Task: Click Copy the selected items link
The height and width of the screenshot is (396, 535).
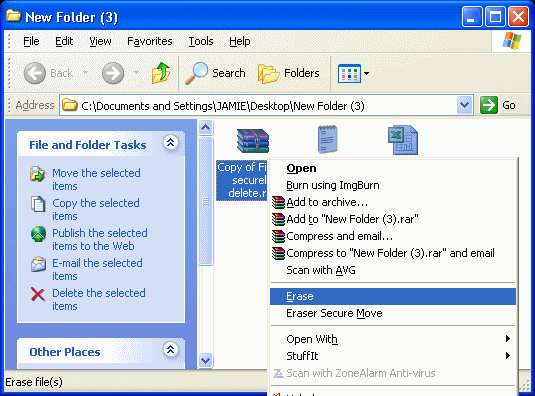Action: [x=96, y=209]
